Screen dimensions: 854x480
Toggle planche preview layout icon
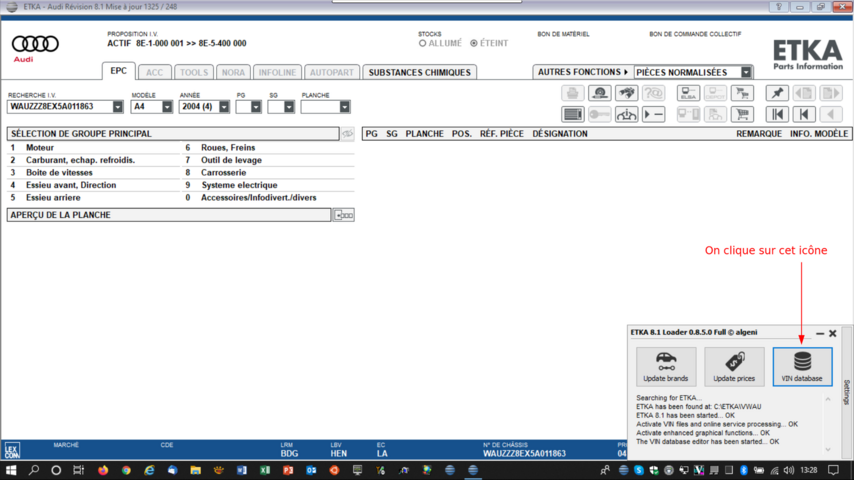click(x=344, y=215)
